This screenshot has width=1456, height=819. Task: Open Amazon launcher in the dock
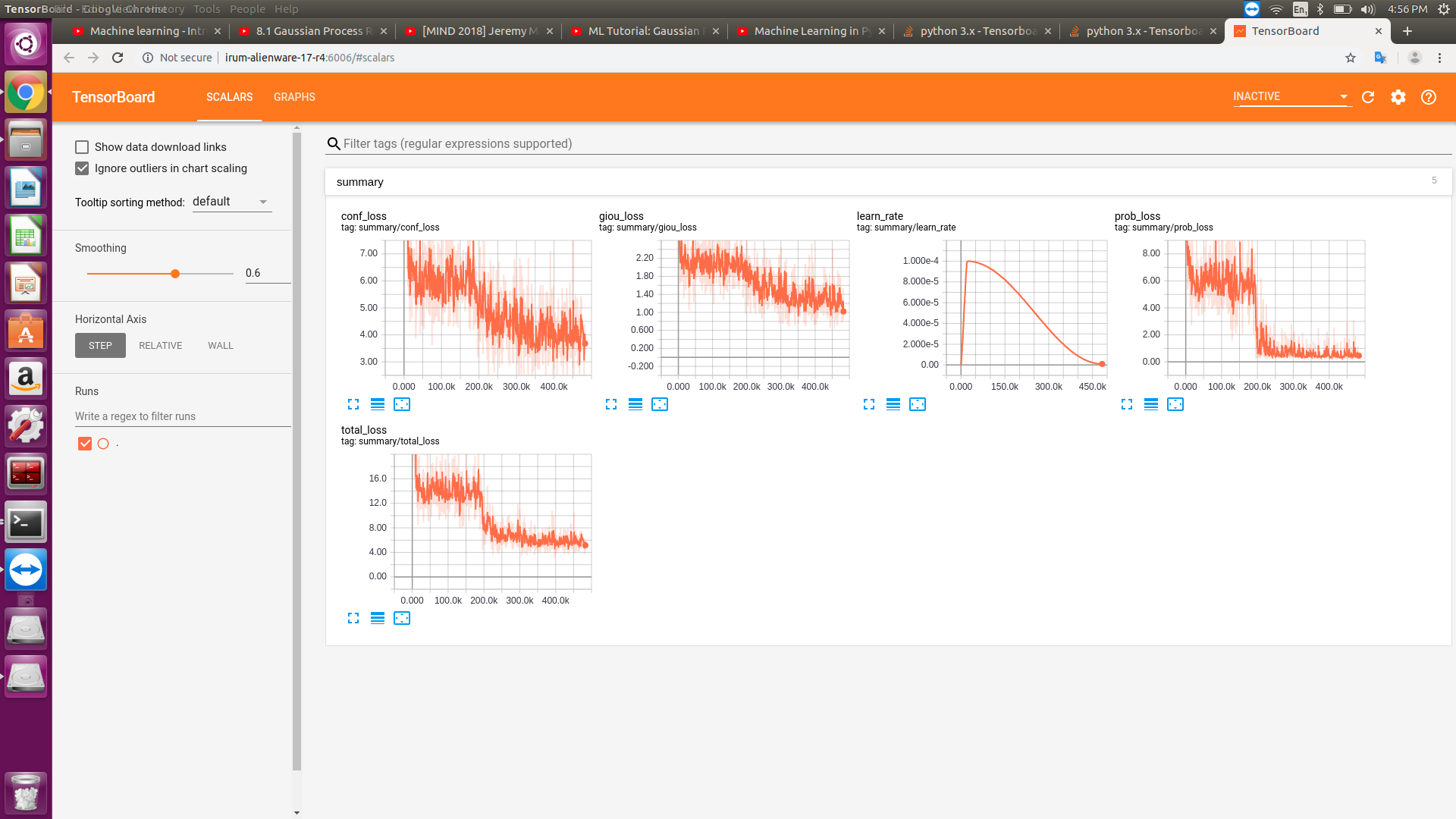[x=26, y=378]
